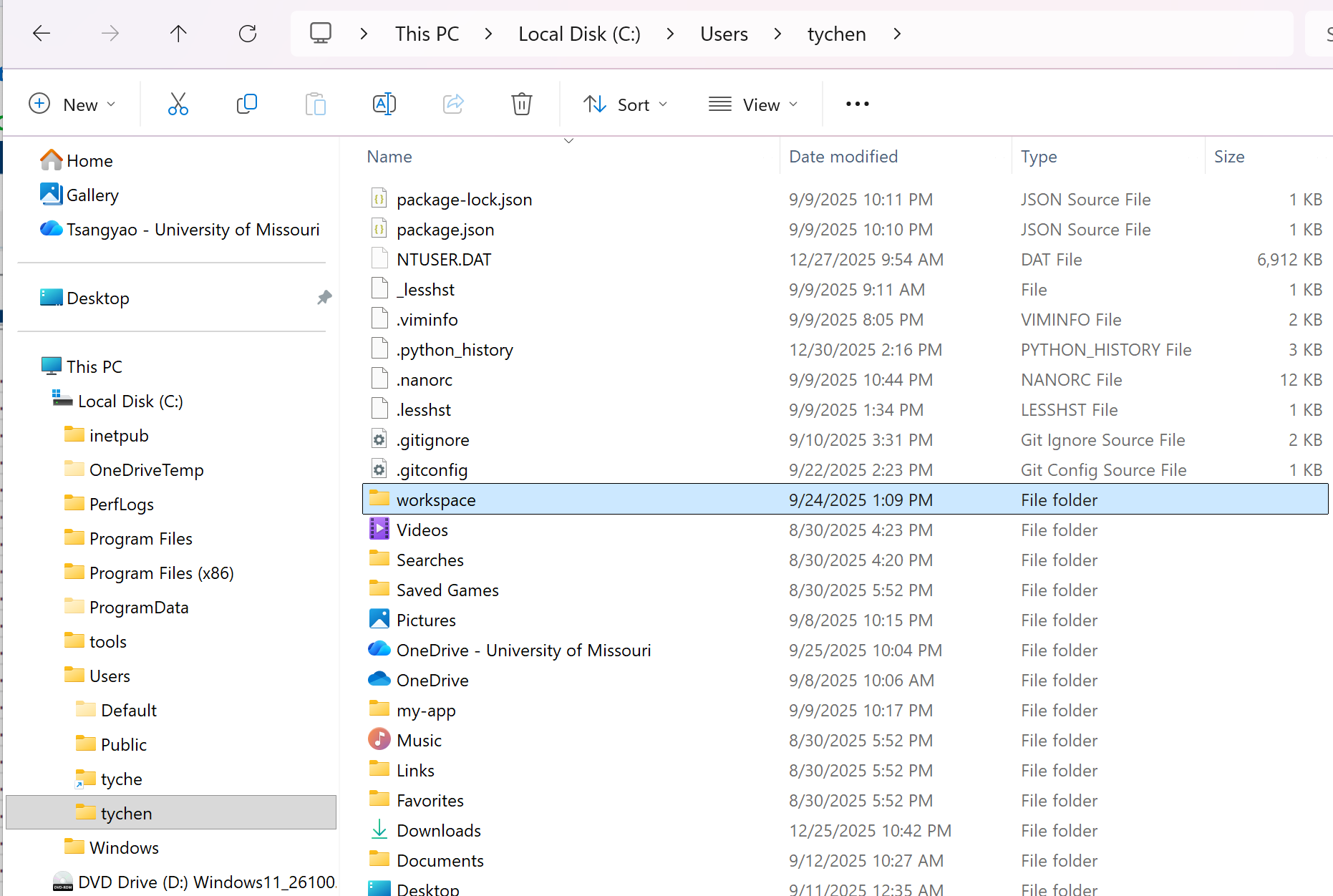The width and height of the screenshot is (1333, 896).
Task: Click the Delete trash can icon
Action: (x=521, y=104)
